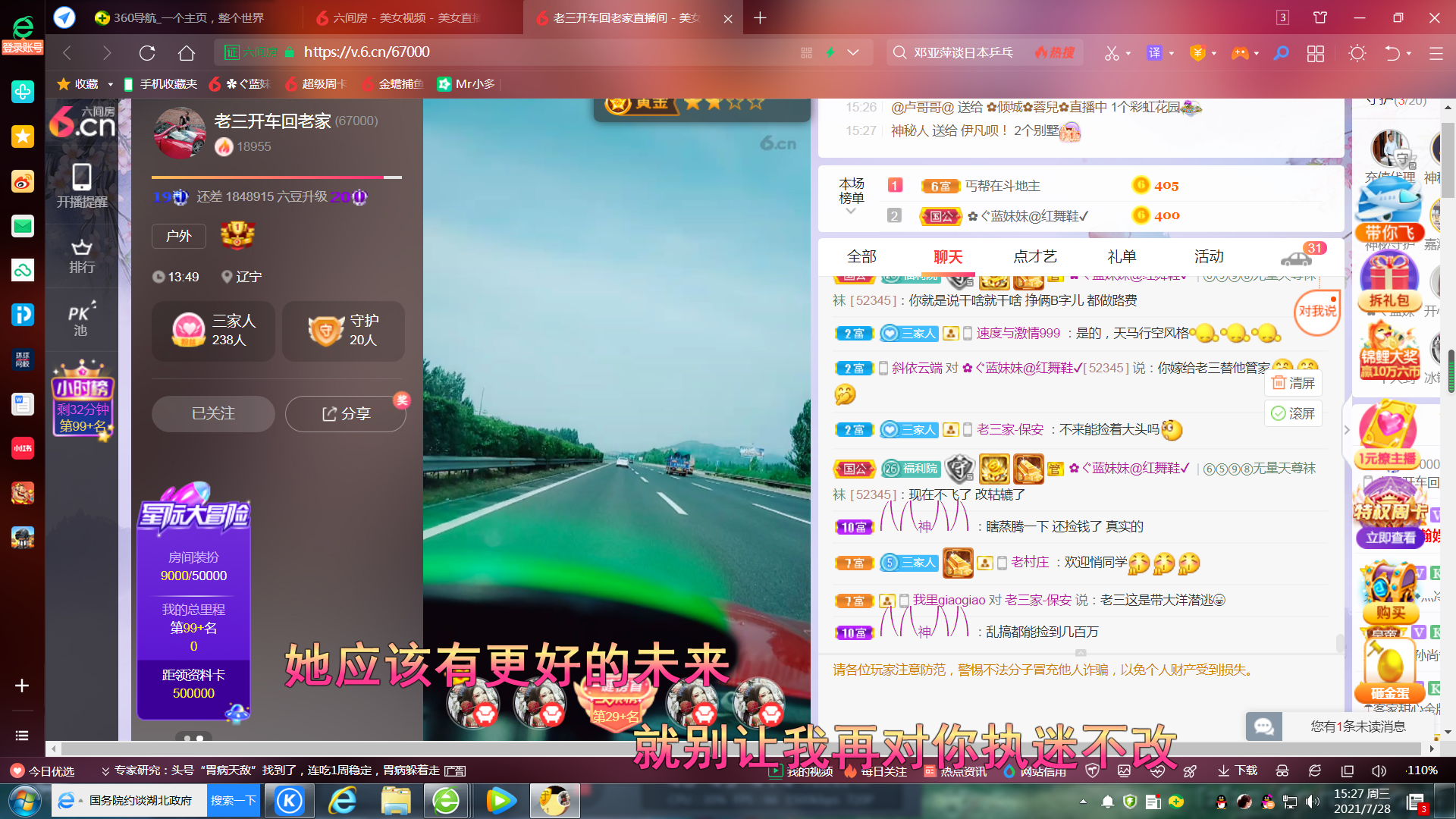Switch to the 礼单 tab

click(x=1122, y=256)
